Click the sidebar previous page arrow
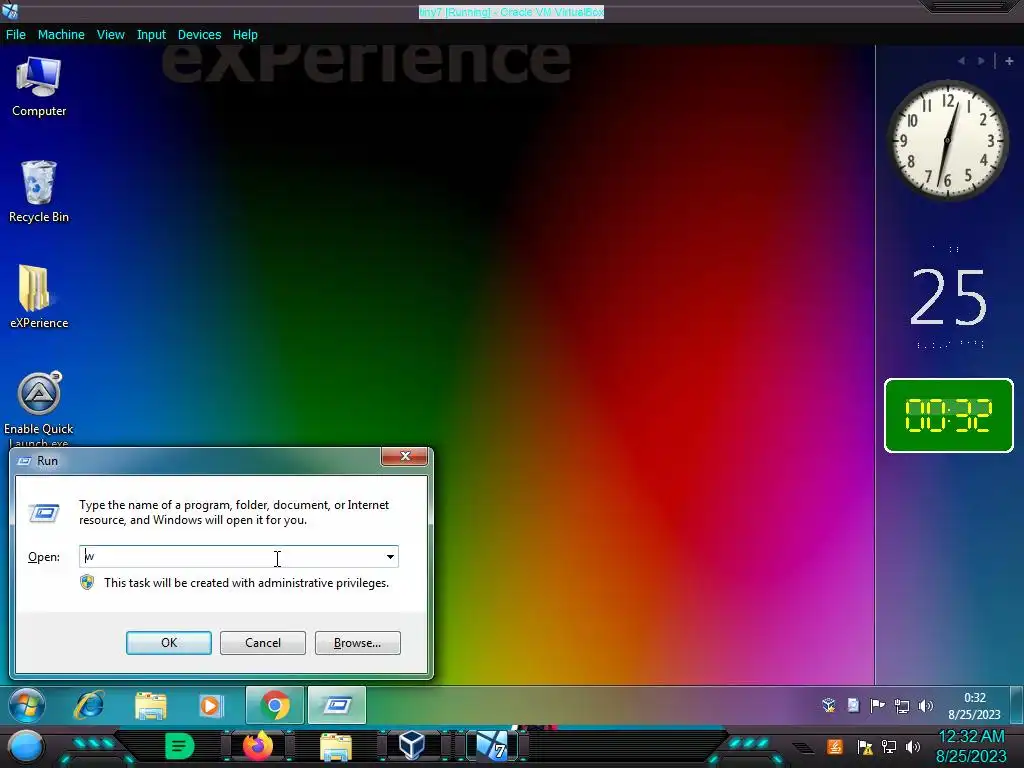The image size is (1024, 768). tap(961, 61)
